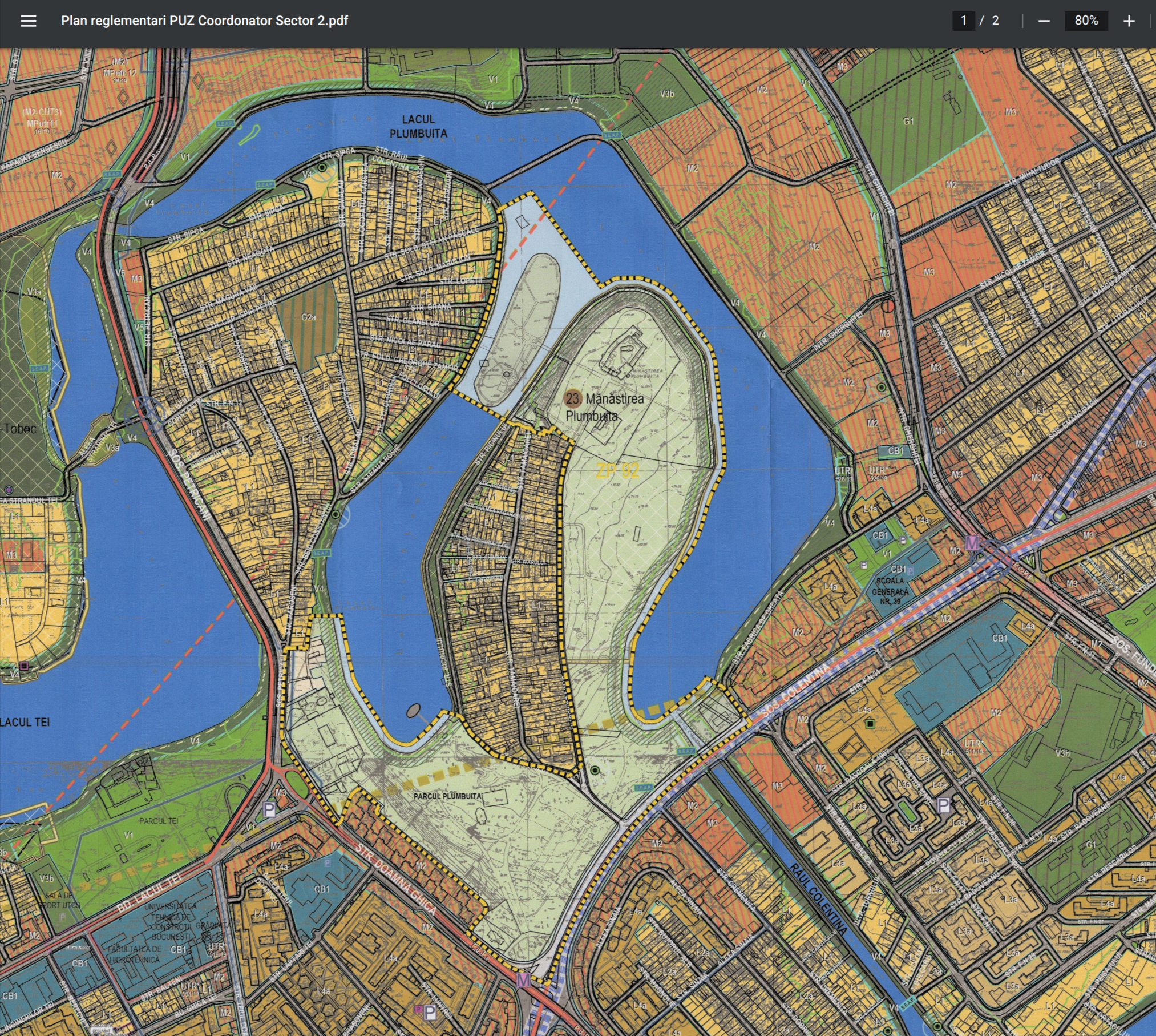Click the G2a green zone label
The width and height of the screenshot is (1156, 1036).
tap(309, 317)
